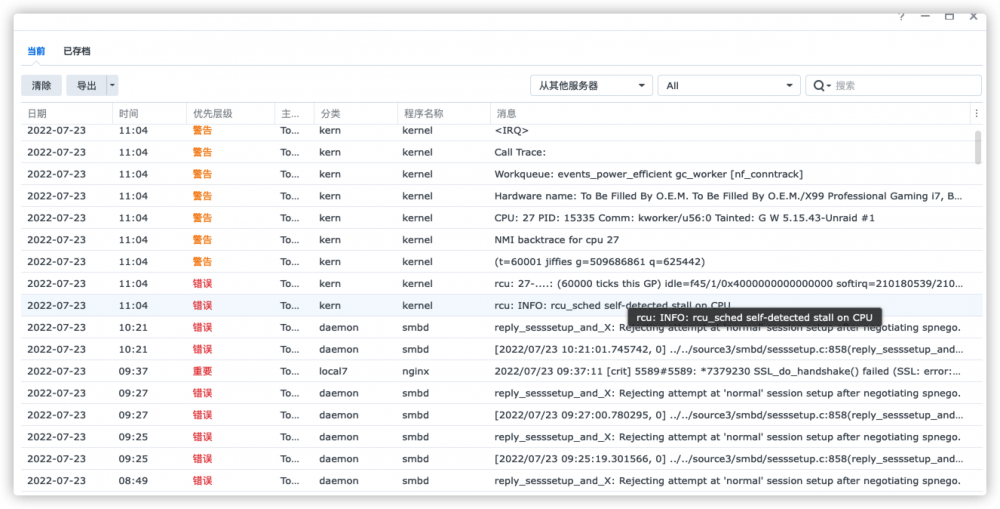This screenshot has height=509, width=1000.
Task: Select the 'NMI backtrace for cpu 27' row
Action: [x=501, y=240]
